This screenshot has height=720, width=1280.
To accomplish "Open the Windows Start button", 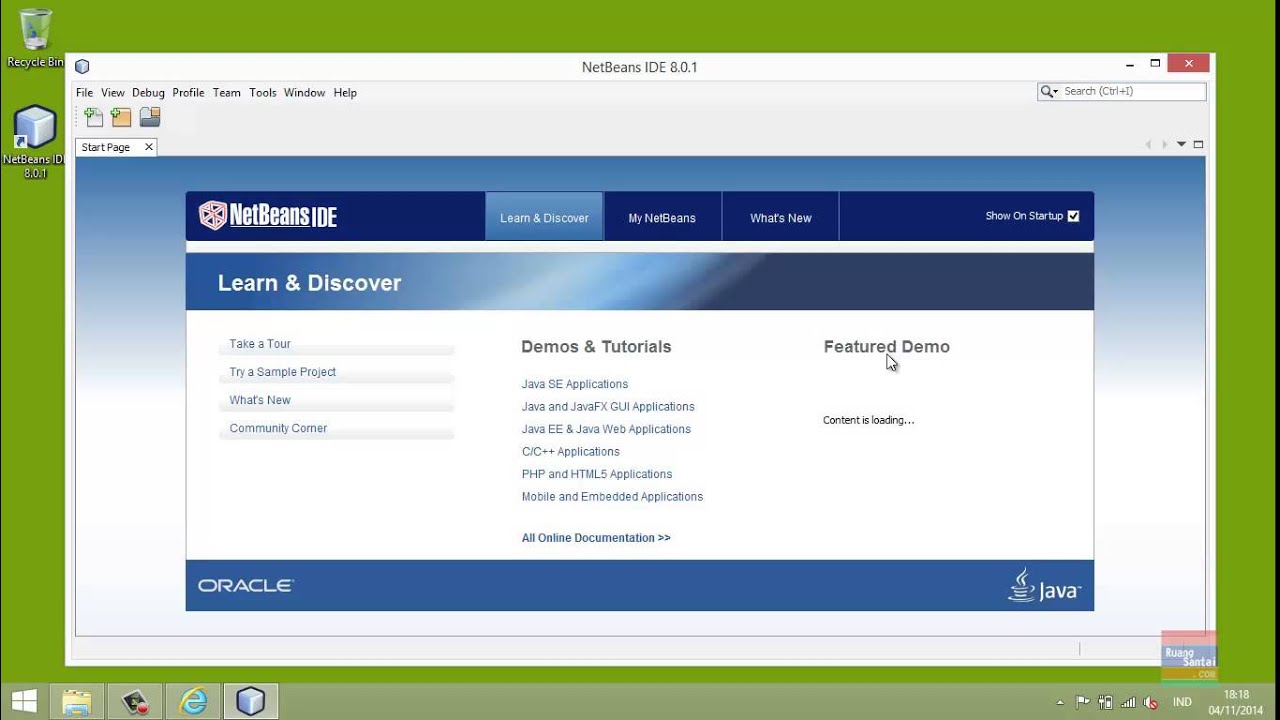I will tap(24, 702).
